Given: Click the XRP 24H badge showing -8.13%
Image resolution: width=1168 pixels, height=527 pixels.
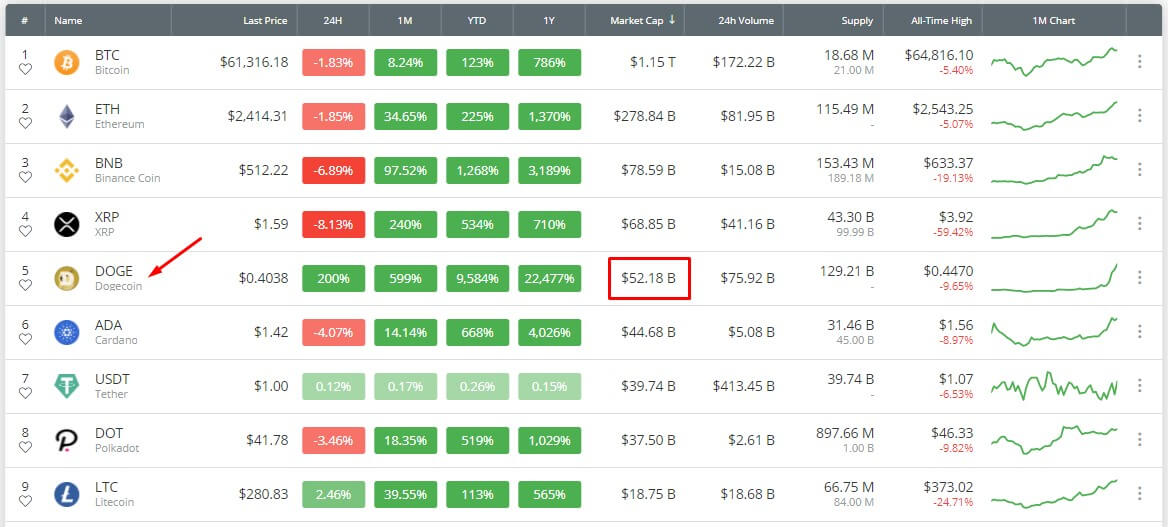Looking at the screenshot, I should [334, 224].
